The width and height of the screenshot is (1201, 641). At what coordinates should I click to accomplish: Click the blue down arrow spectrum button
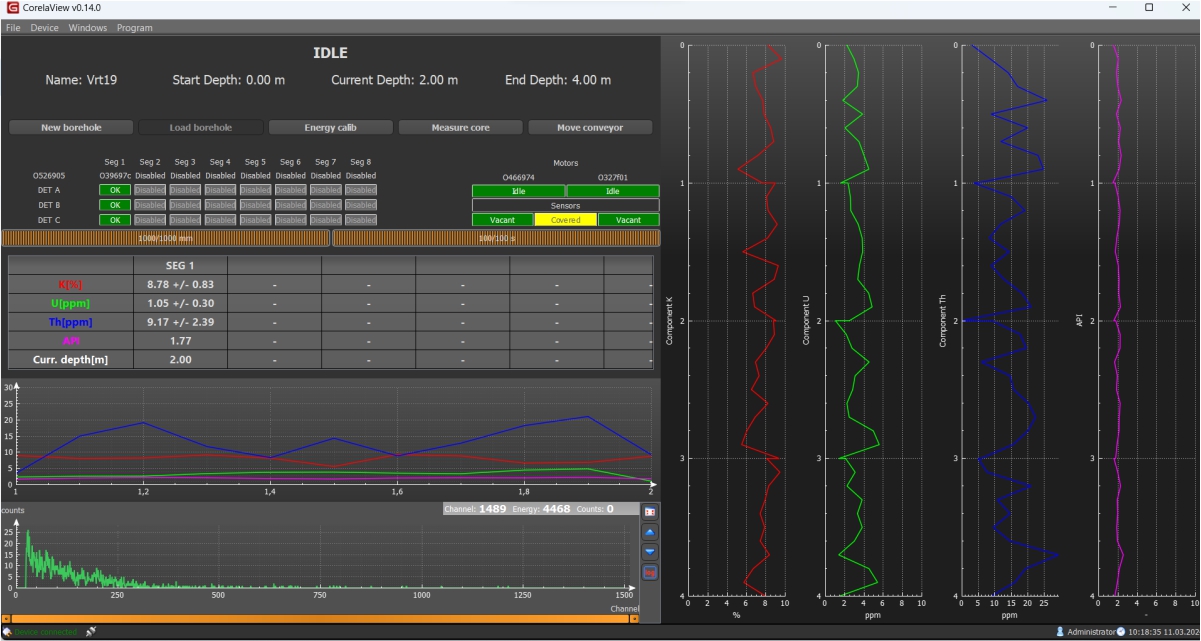coord(650,551)
